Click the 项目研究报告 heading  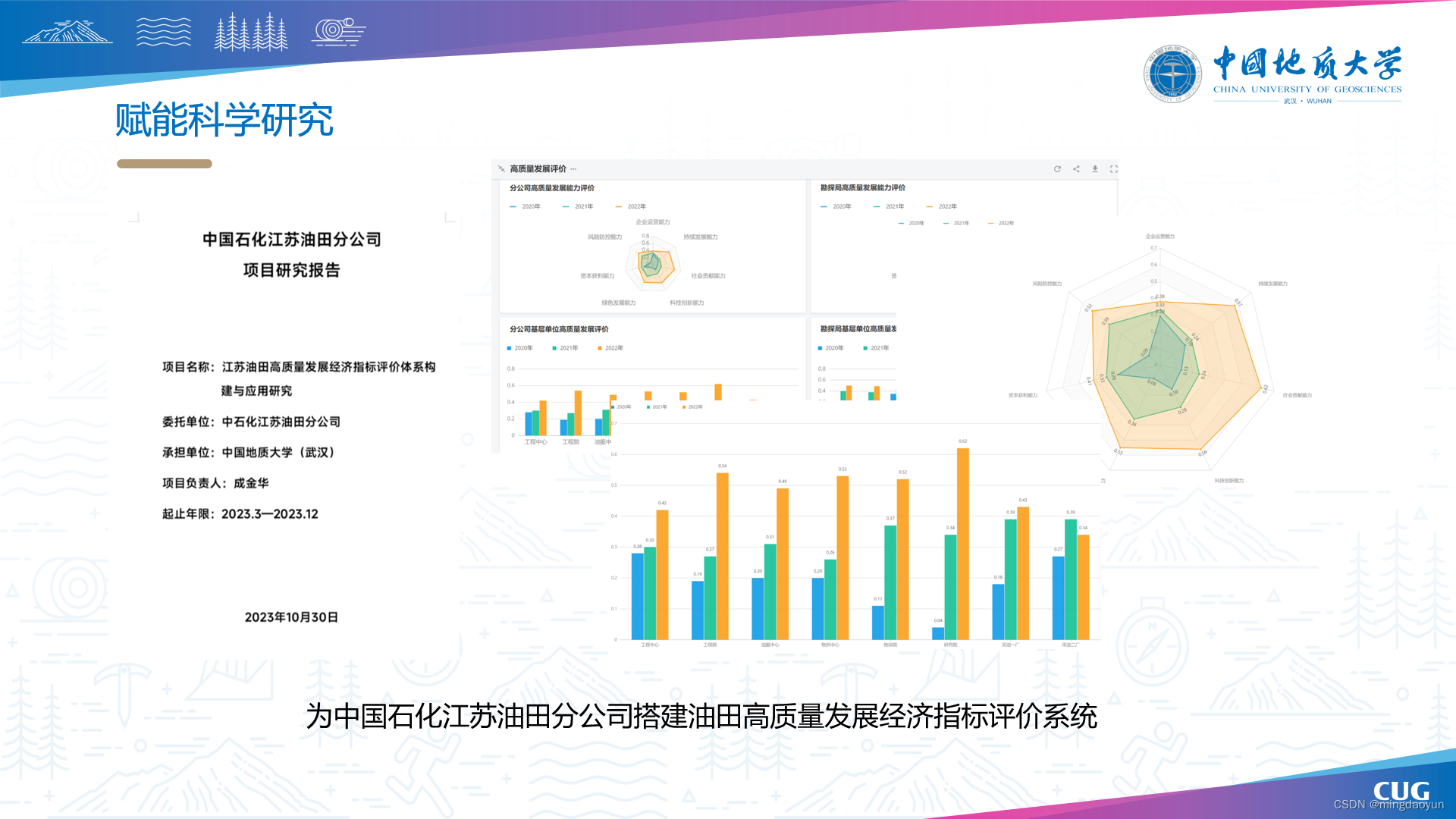(292, 270)
